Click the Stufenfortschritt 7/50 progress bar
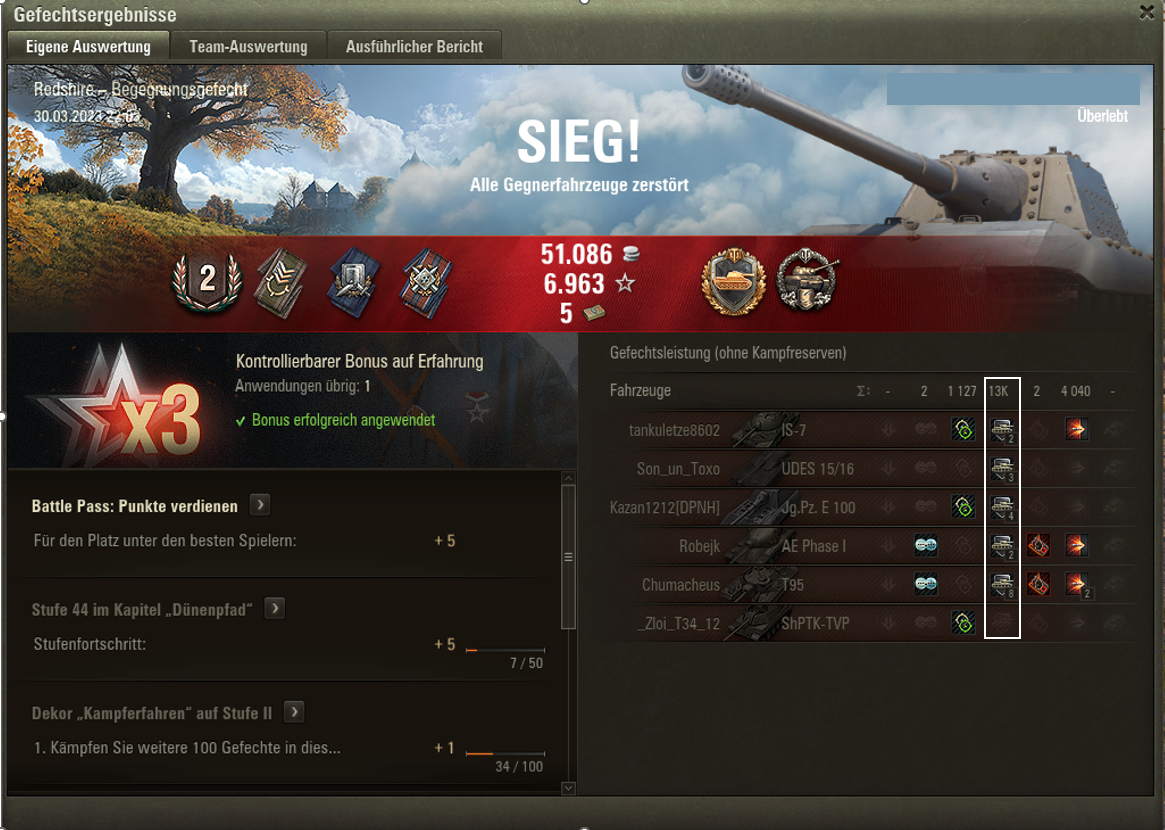 [505, 650]
